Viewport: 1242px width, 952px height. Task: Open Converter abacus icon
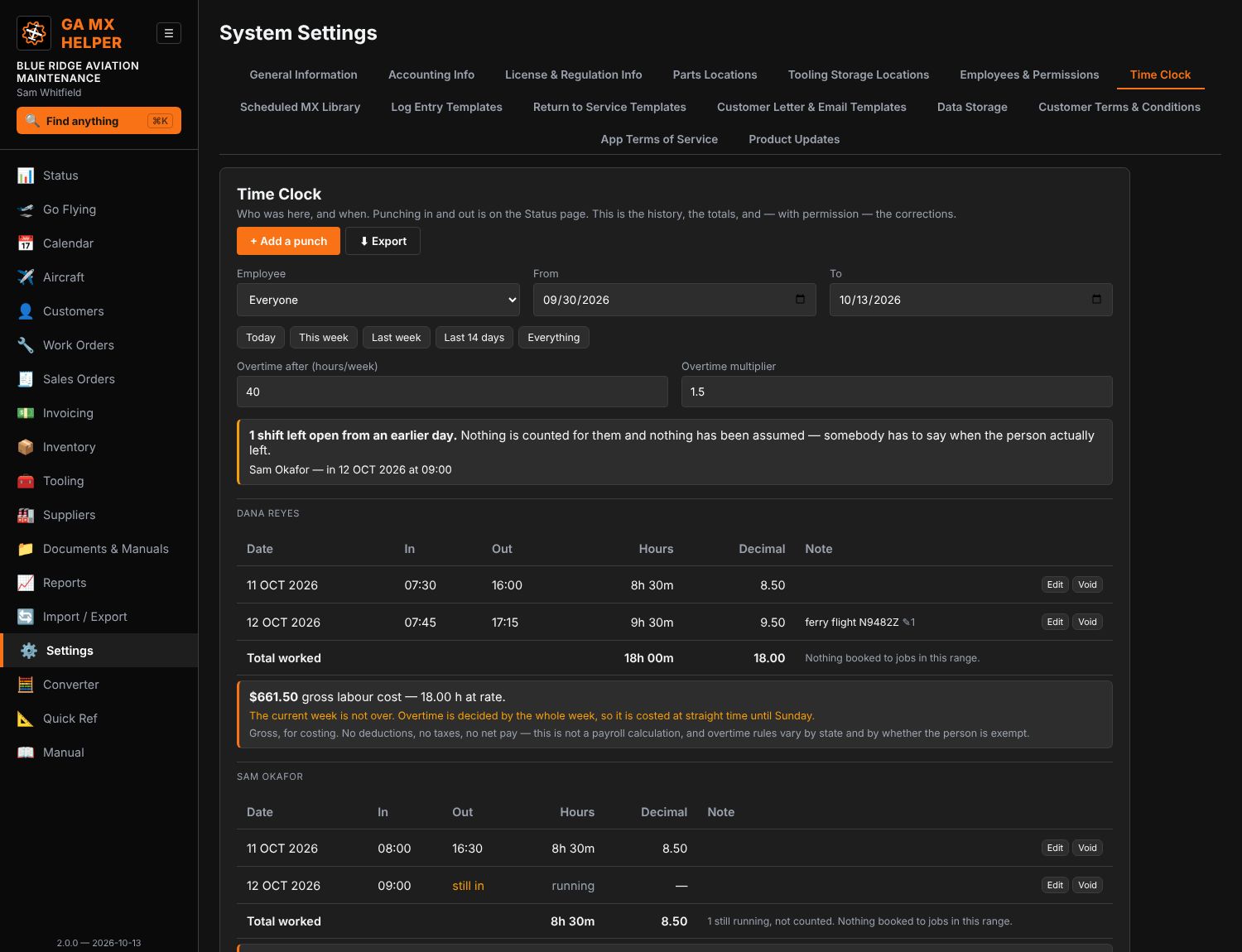tap(26, 685)
